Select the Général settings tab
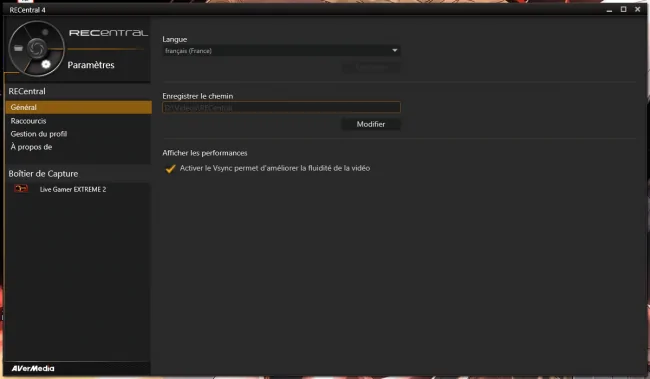650x379 pixels. pyautogui.click(x=79, y=107)
